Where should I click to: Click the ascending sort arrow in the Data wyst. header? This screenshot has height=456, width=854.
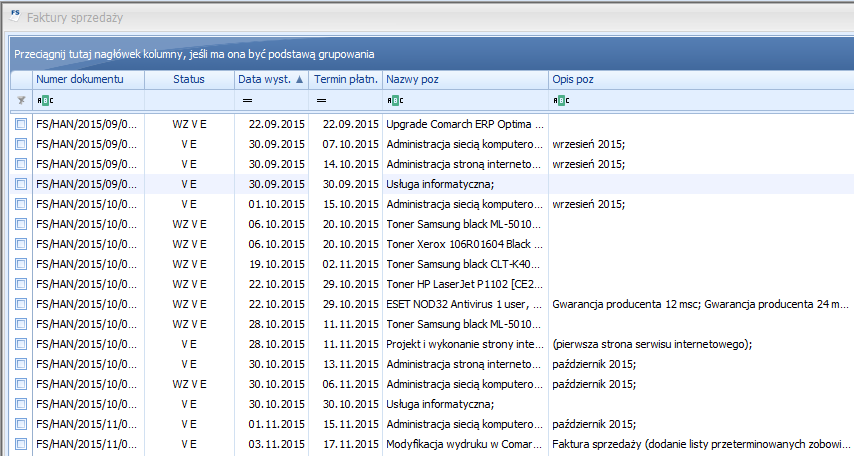300,80
